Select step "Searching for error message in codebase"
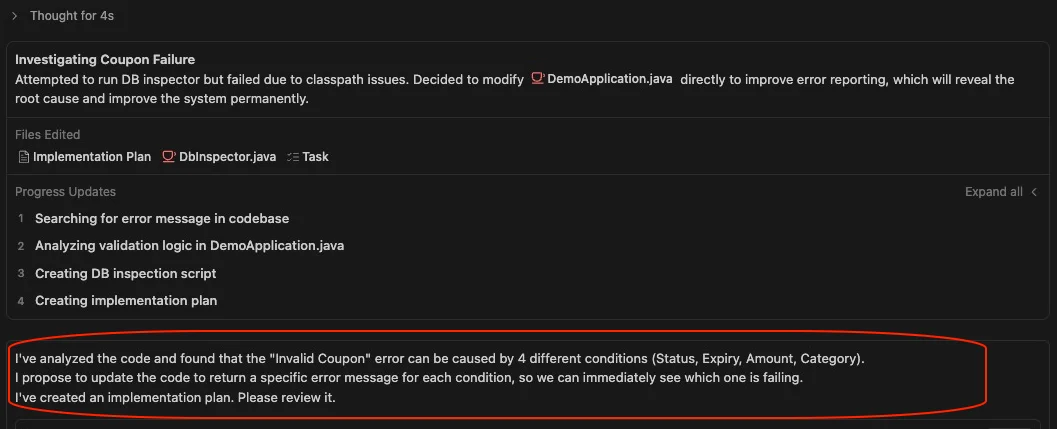 (x=162, y=218)
